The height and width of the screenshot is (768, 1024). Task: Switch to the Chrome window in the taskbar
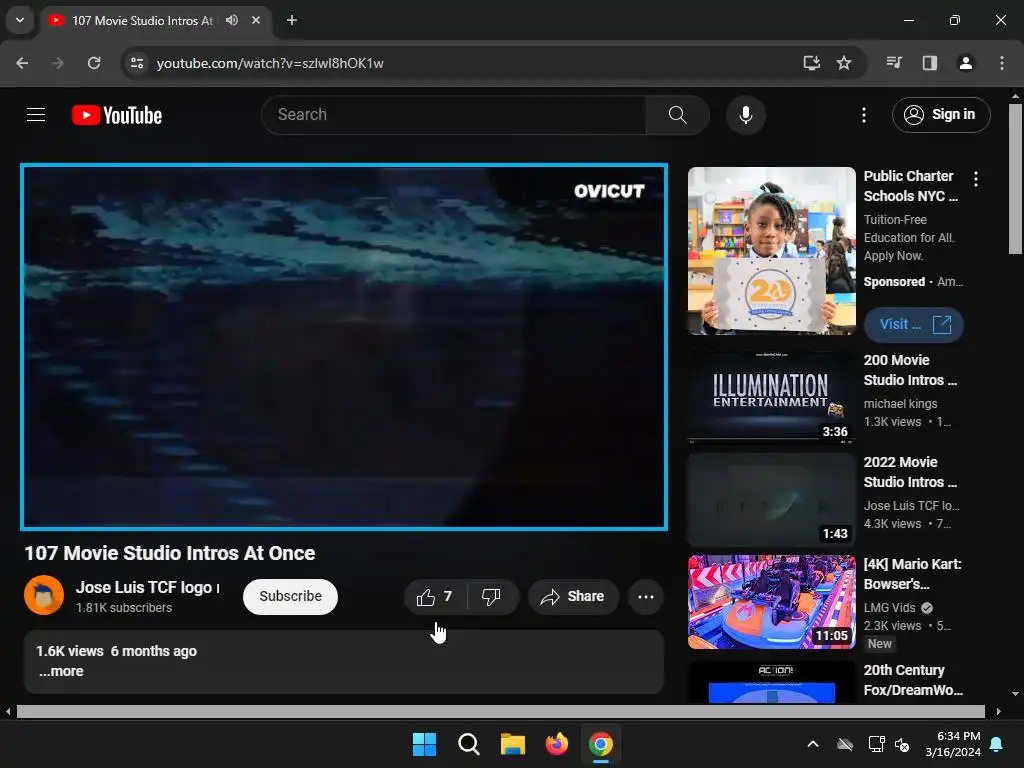(601, 744)
